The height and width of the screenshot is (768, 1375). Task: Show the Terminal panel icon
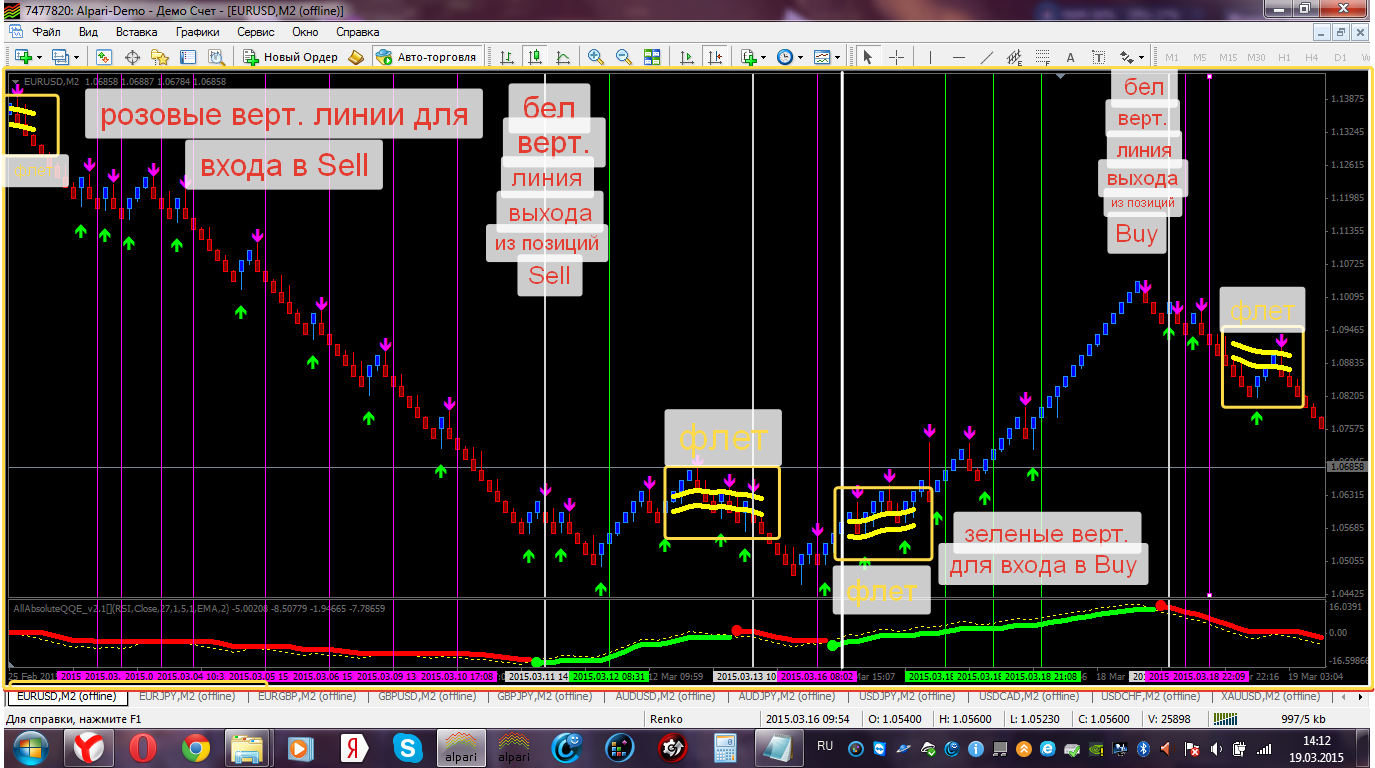pos(188,57)
